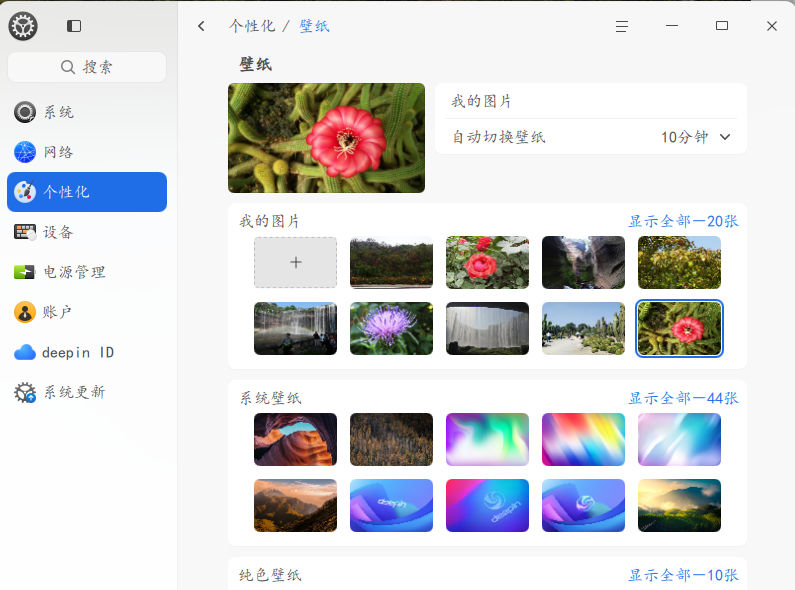This screenshot has height=590, width=795.
Task: Show all 44 system wallpapers
Action: click(683, 398)
